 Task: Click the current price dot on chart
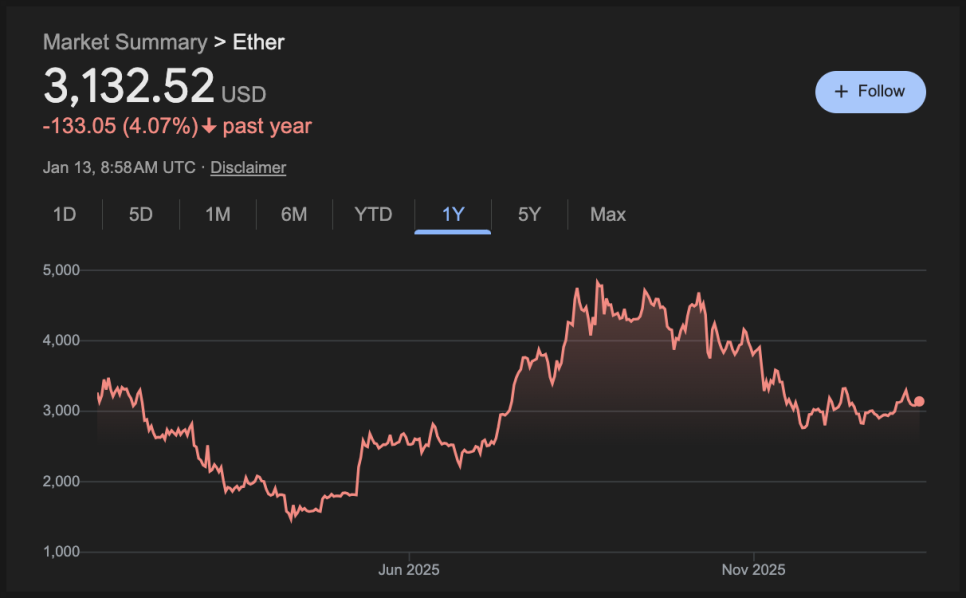(919, 401)
